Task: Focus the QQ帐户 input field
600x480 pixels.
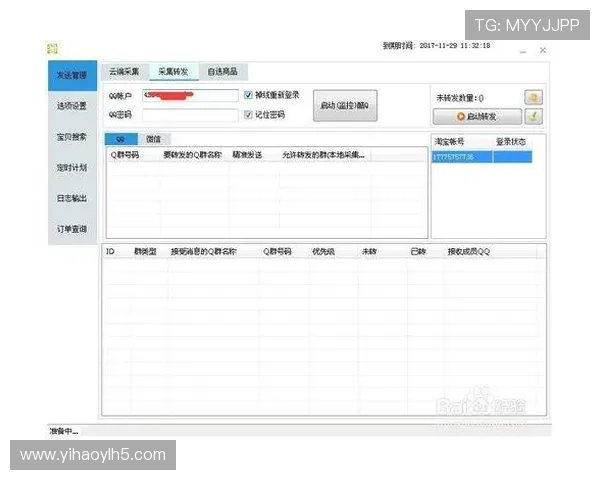Action: 190,95
